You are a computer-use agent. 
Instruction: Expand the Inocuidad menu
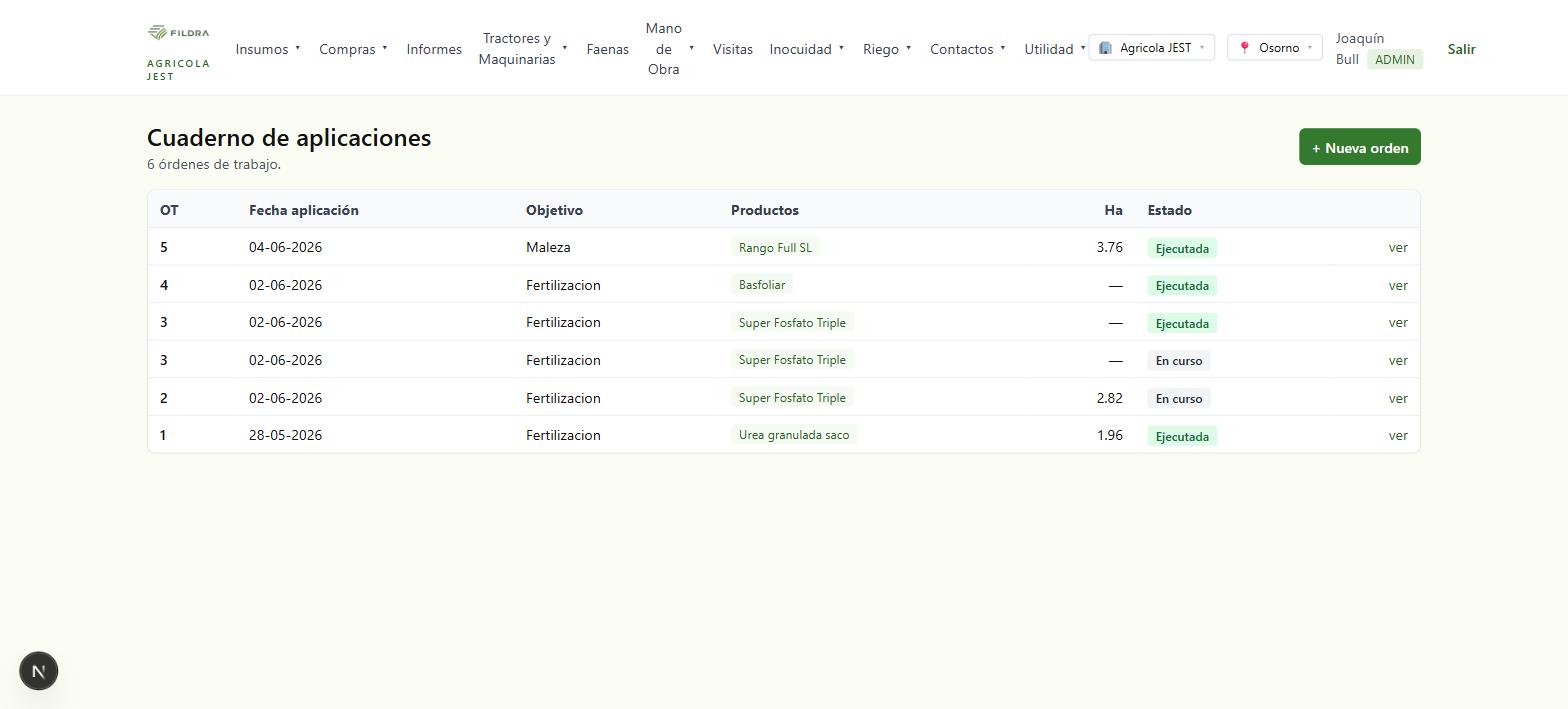point(807,49)
